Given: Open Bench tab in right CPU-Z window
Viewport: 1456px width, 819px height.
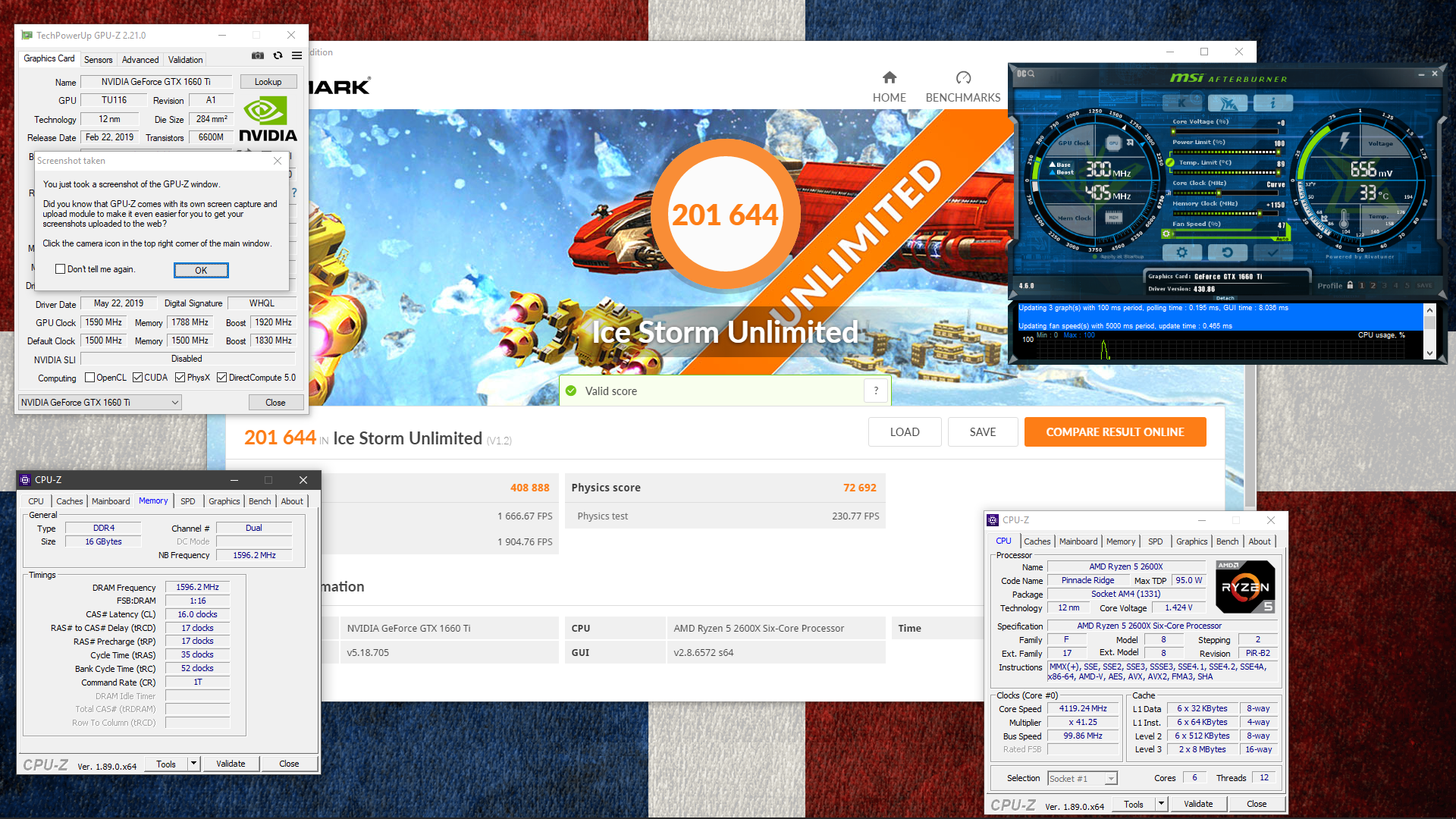Looking at the screenshot, I should (x=1227, y=541).
